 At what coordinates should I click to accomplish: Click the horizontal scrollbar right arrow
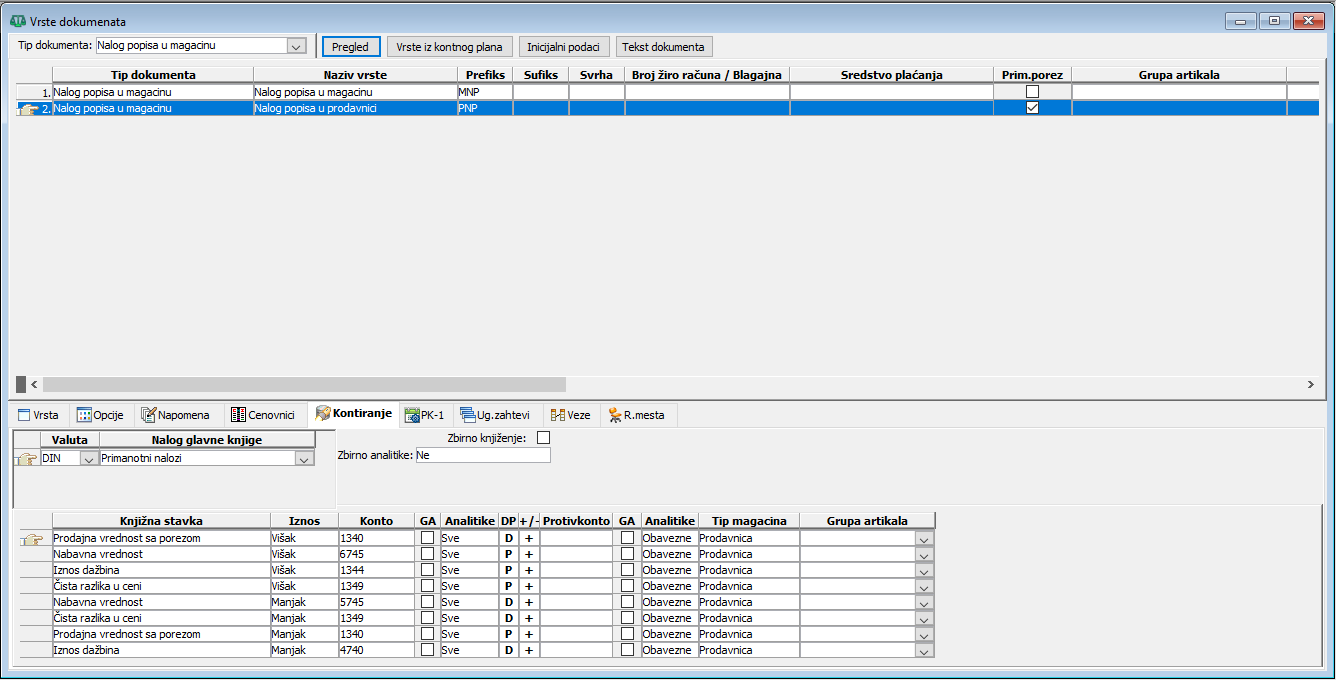pyautogui.click(x=1310, y=384)
